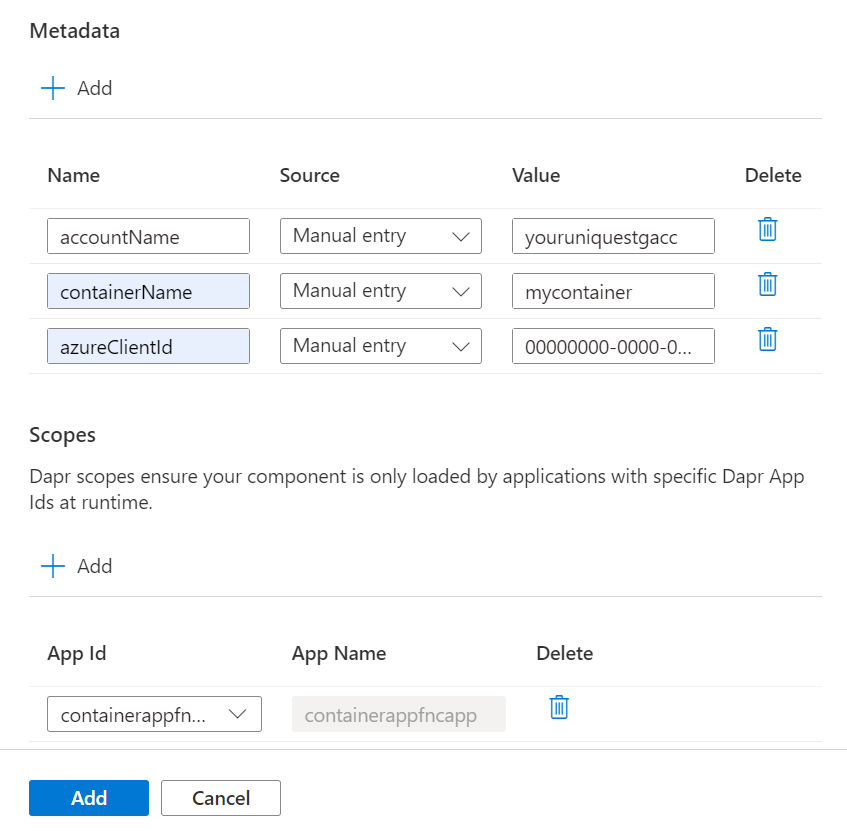
Task: Click the Add label under Metadata
Action: [95, 88]
